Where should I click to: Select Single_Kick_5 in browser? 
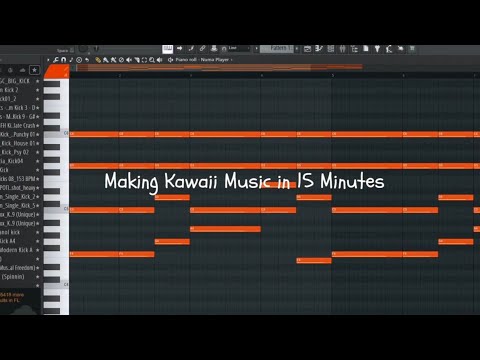(x=19, y=206)
